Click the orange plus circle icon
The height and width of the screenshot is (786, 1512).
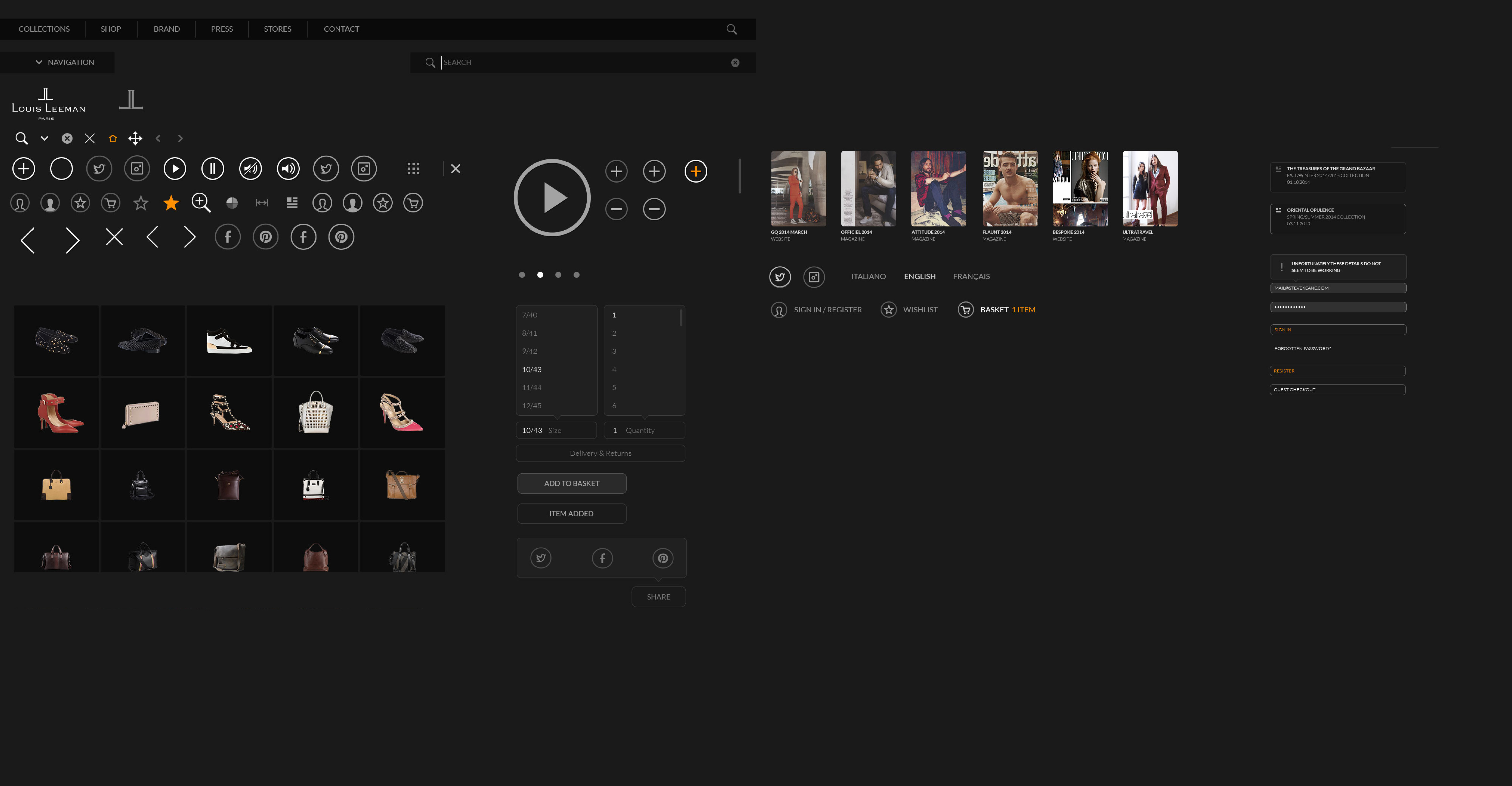pos(696,171)
